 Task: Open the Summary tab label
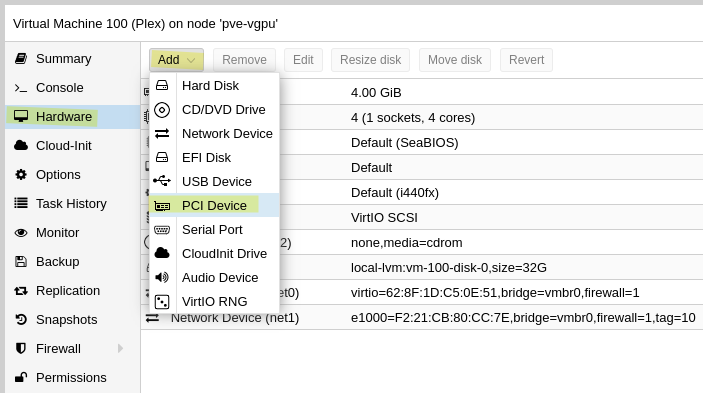(64, 59)
